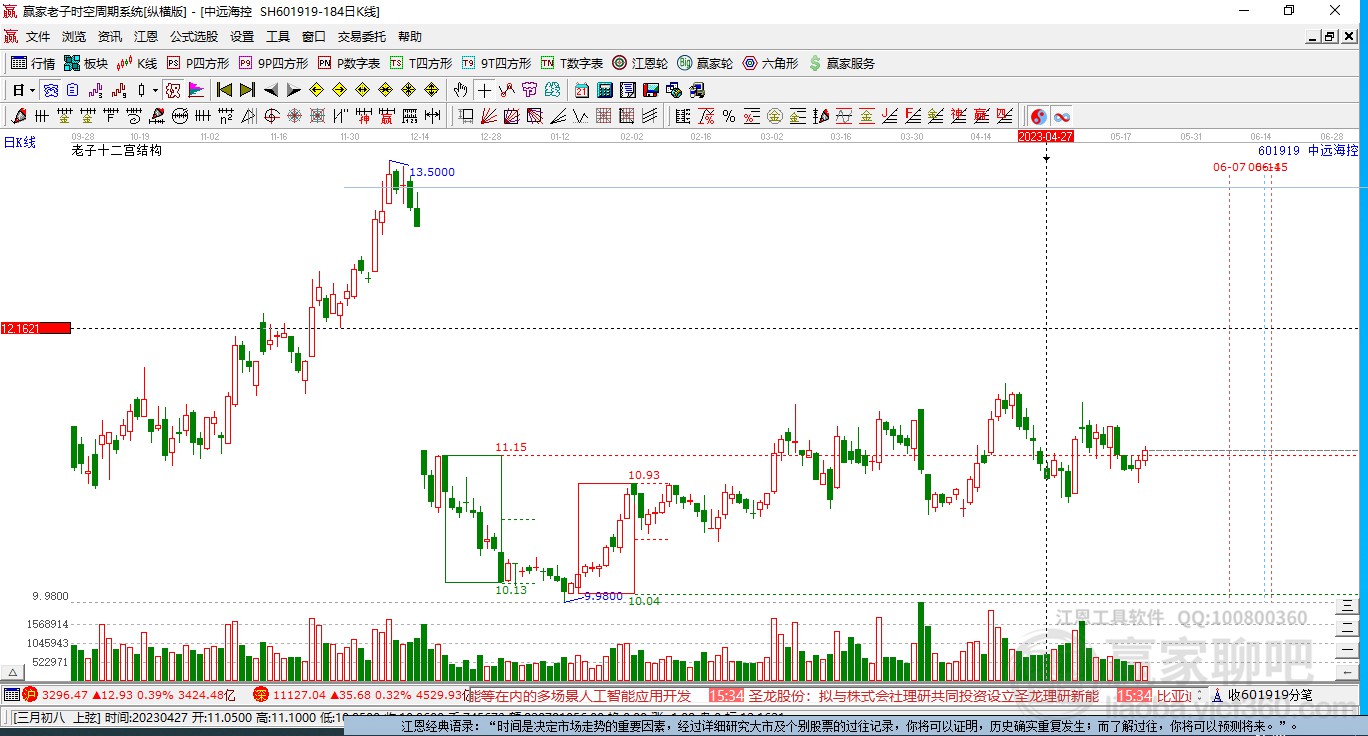
Task: Click the black left arrow icon
Action: click(271, 90)
